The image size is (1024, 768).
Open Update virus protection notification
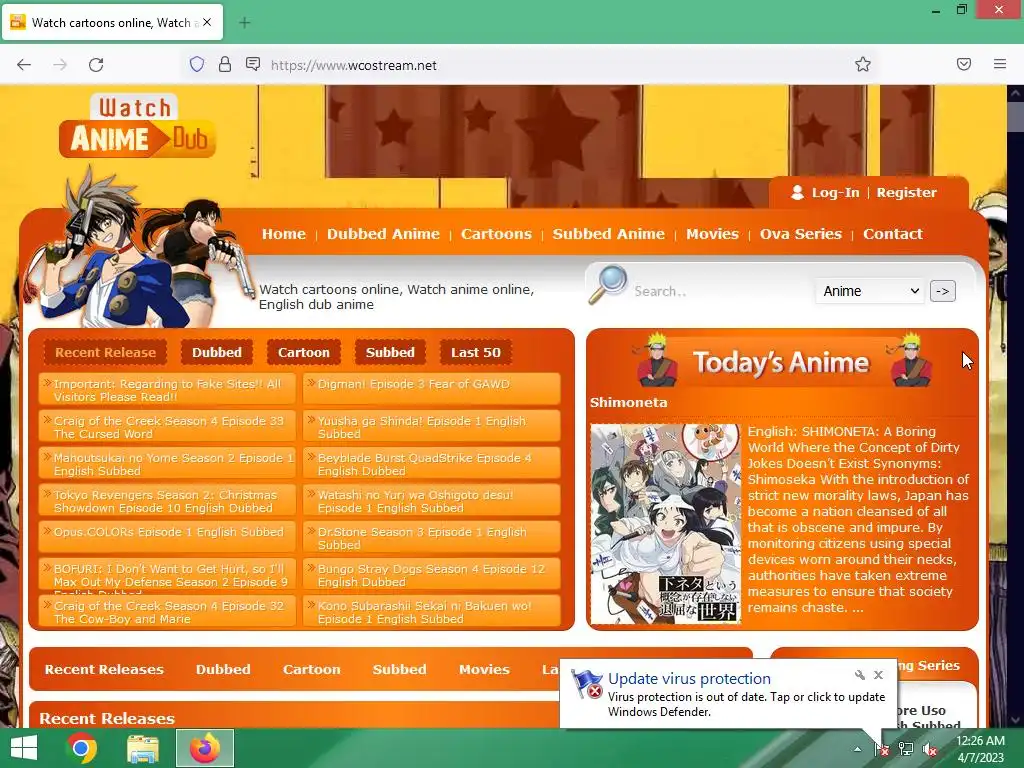[728, 695]
